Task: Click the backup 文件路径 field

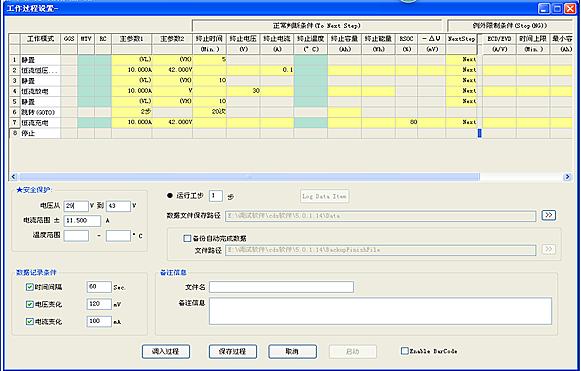Action: tap(381, 250)
